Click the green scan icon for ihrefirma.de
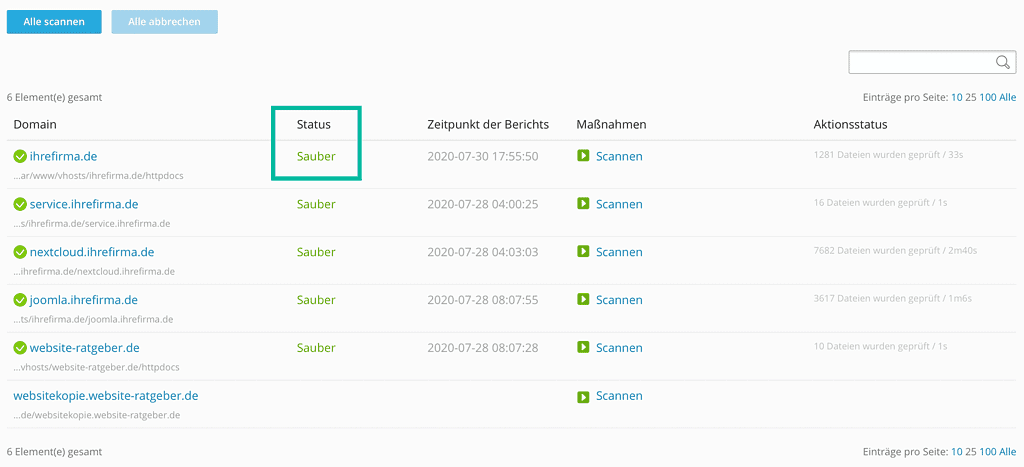 583,156
